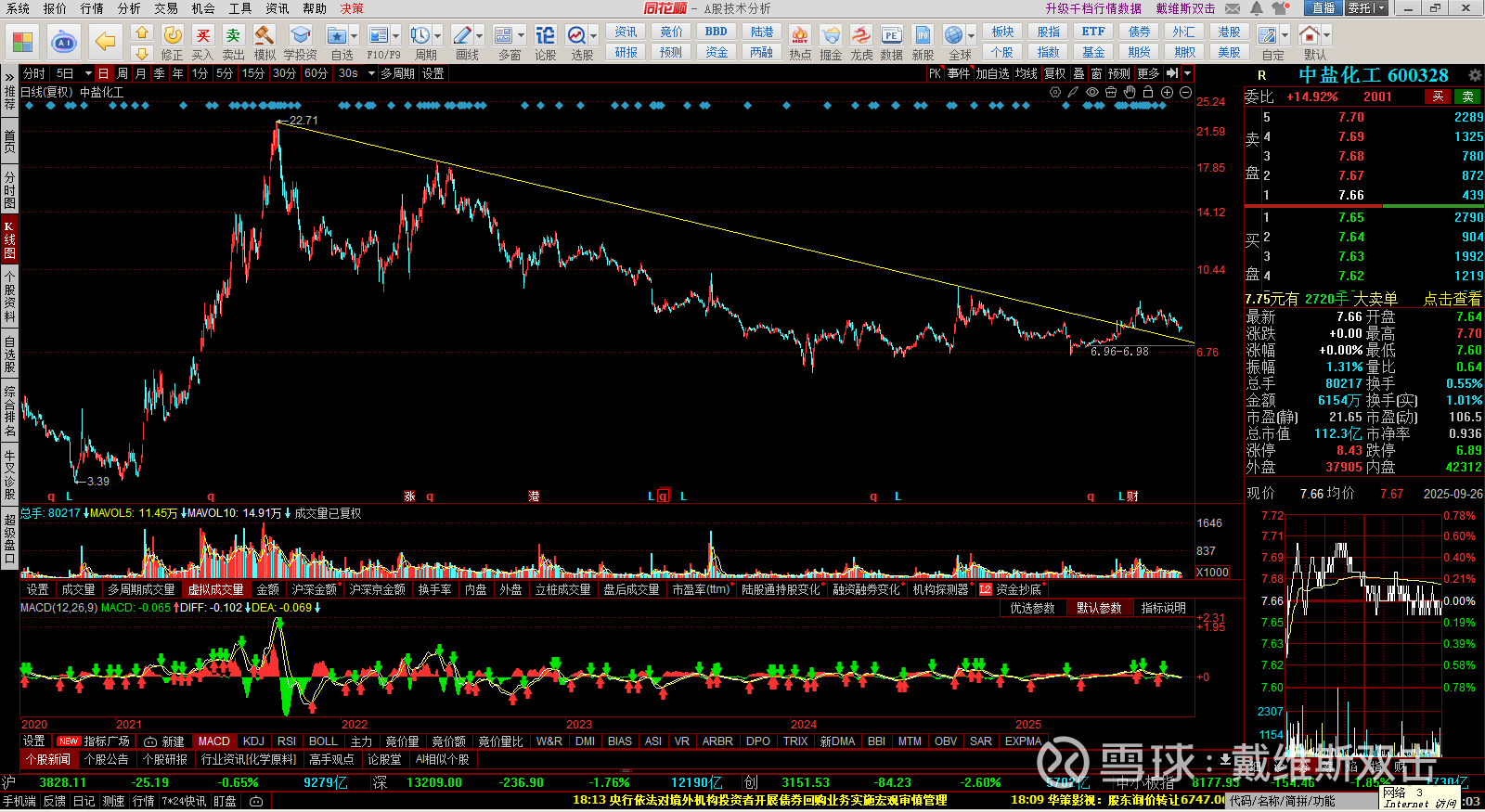Expand the 5日 period dropdown arrow
Screen dimensions: 1485x812
(x=88, y=73)
